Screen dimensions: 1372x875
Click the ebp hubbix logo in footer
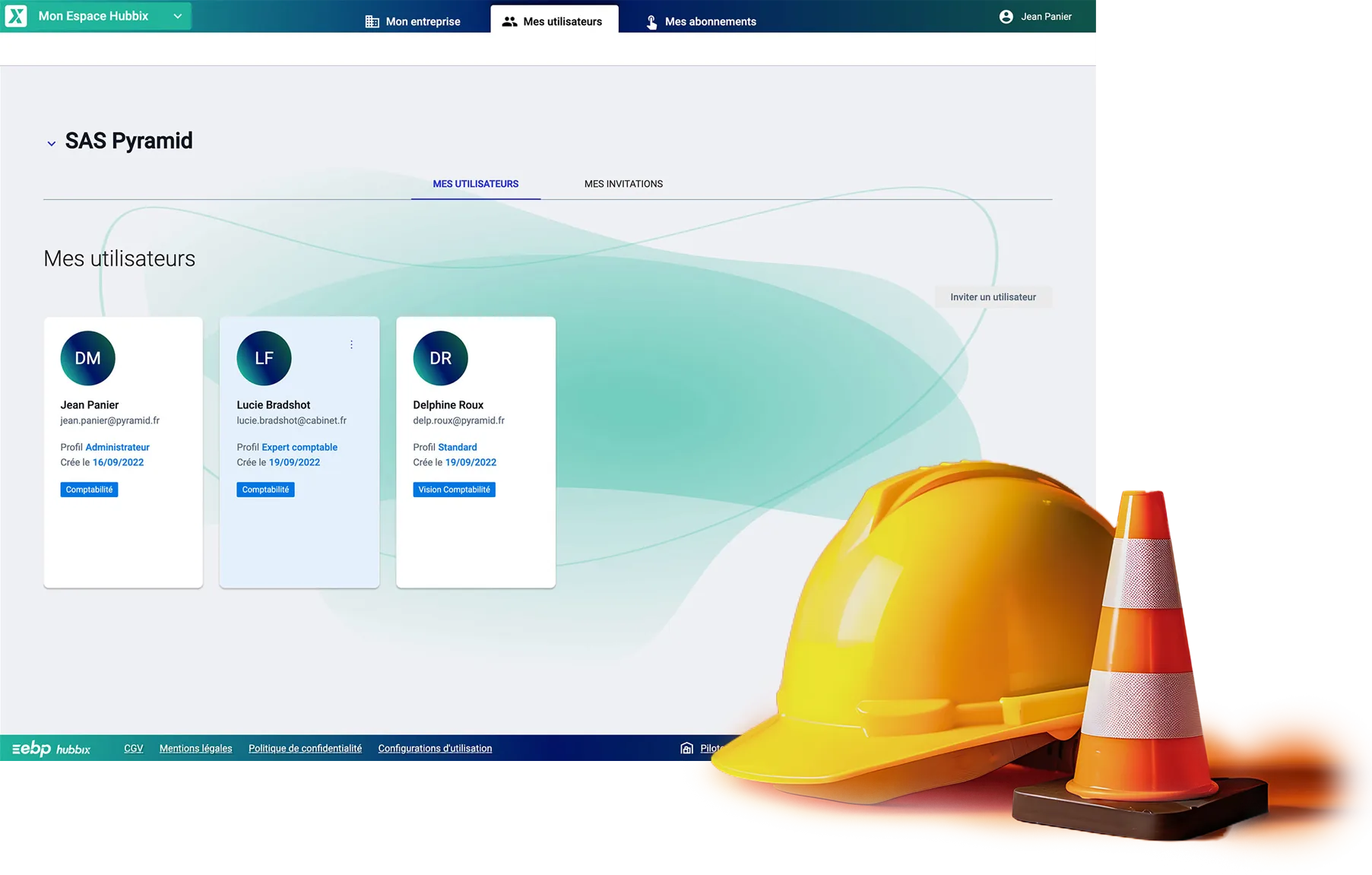pos(50,748)
